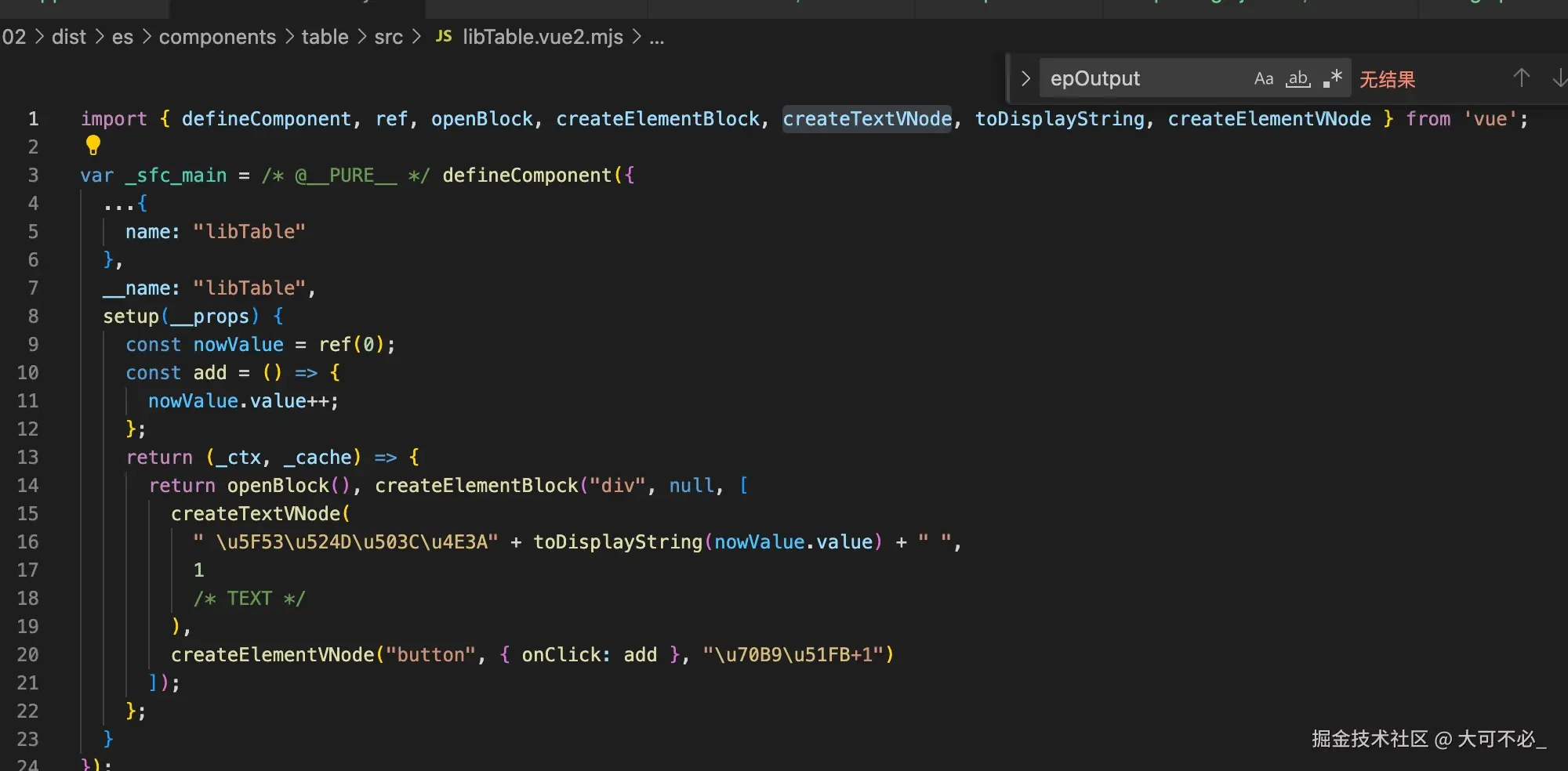Open the breadcrumb ellipsis symbol item
Viewport: 1568px width, 771px height.
657,38
